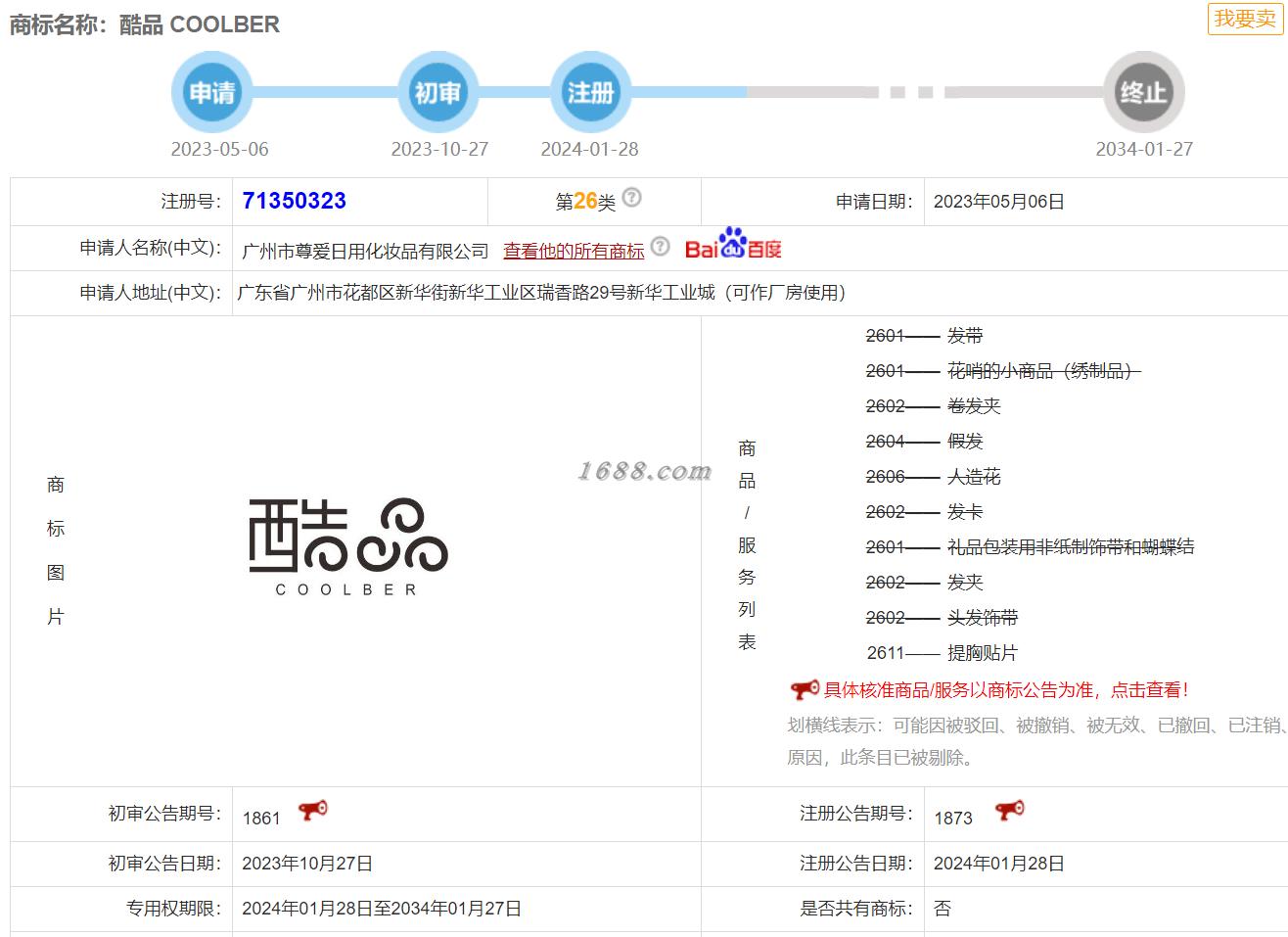This screenshot has height=937, width=1288.
Task: Click the 注册 timeline stage circle
Action: tap(591, 92)
